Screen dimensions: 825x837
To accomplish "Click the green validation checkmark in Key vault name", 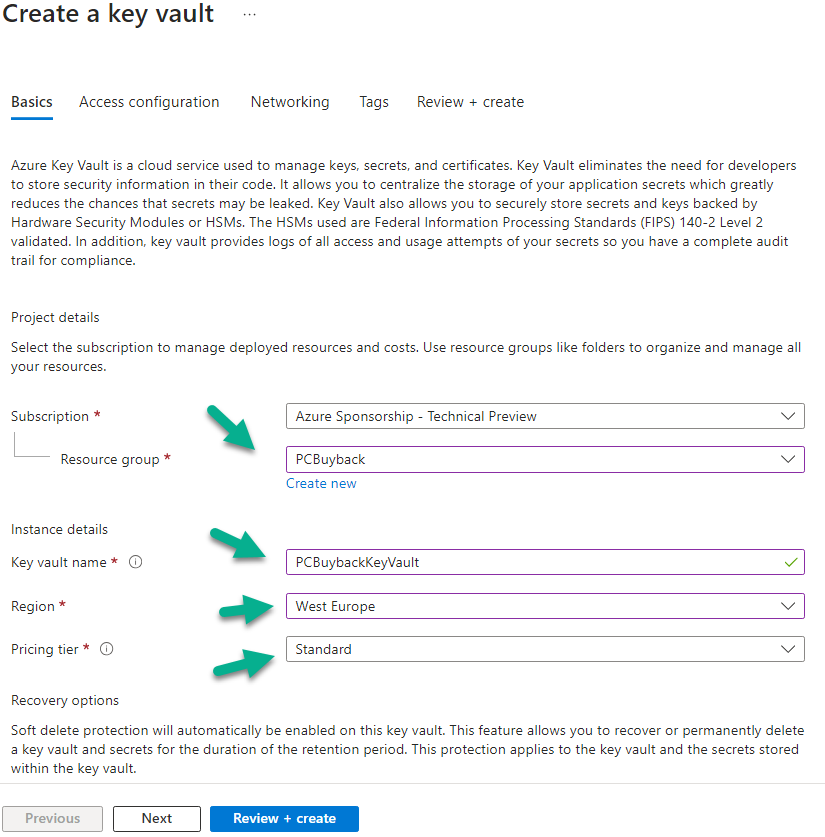I will pos(791,562).
